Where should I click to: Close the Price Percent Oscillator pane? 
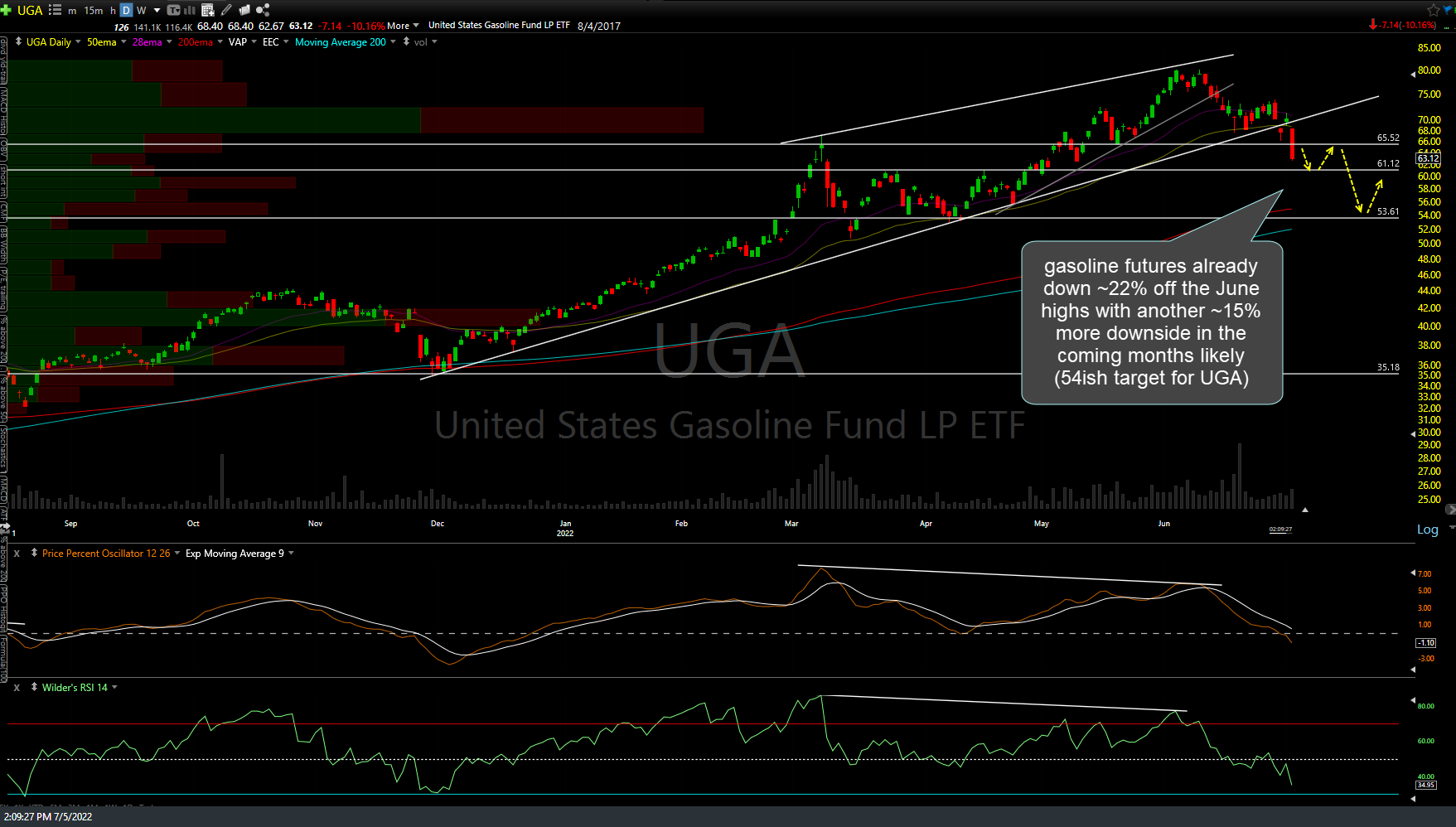point(17,554)
